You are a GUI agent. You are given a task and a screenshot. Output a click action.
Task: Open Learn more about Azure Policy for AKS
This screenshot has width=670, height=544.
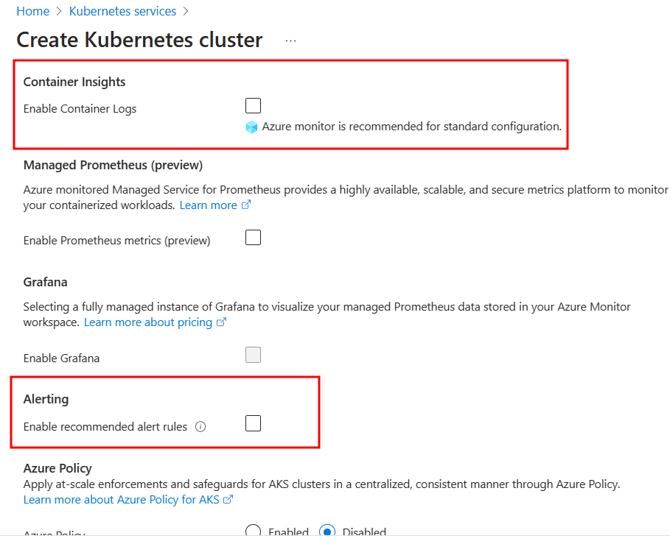point(121,500)
